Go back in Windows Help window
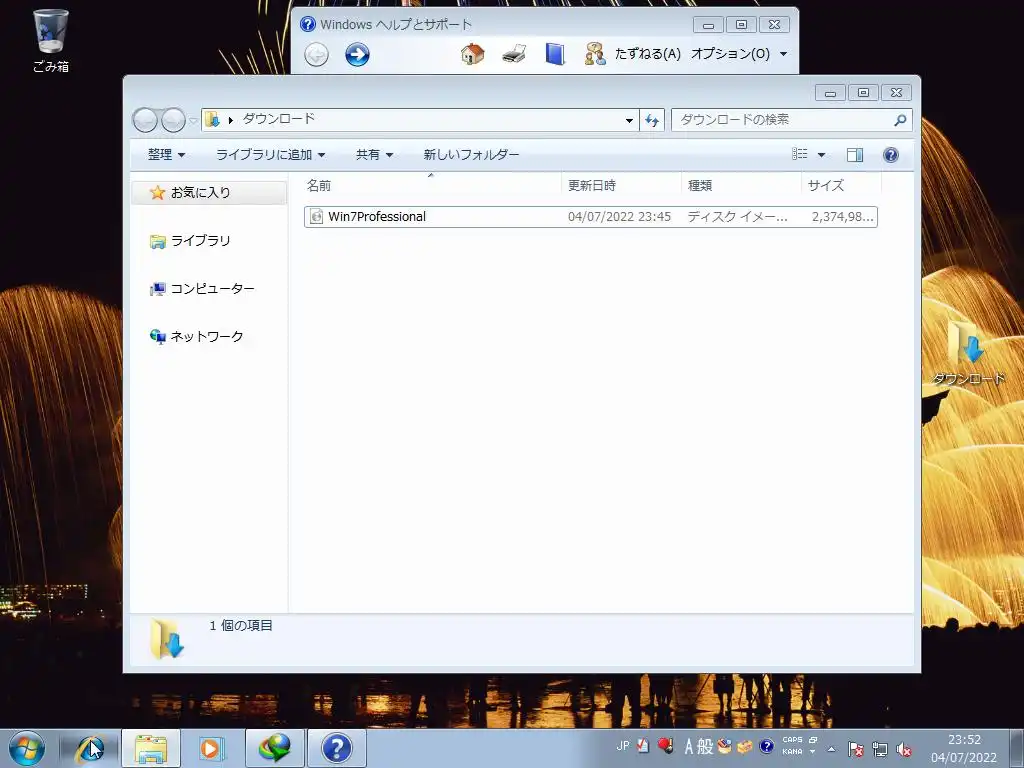This screenshot has height=768, width=1024. (x=317, y=54)
